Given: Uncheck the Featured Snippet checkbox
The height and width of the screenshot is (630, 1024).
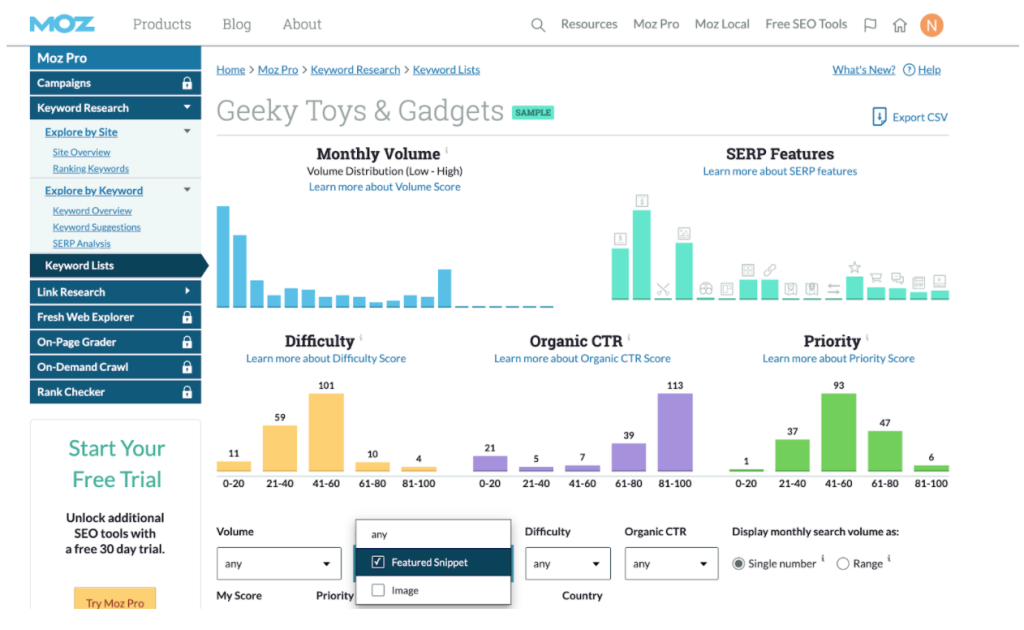Looking at the screenshot, I should tap(377, 562).
